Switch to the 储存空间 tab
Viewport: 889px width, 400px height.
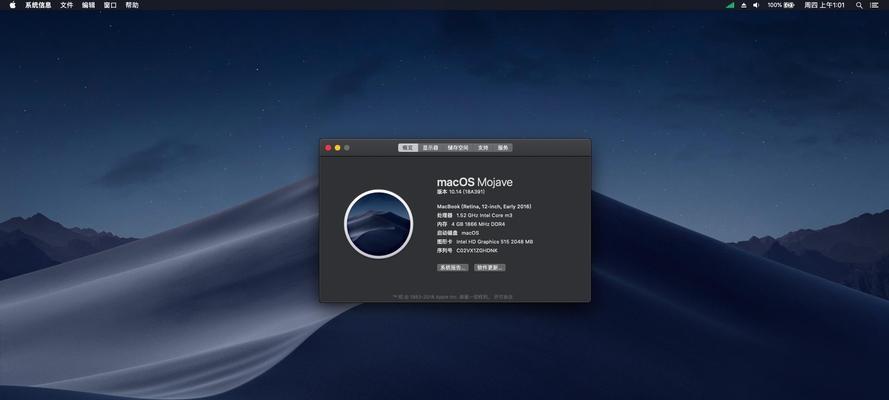click(x=458, y=147)
